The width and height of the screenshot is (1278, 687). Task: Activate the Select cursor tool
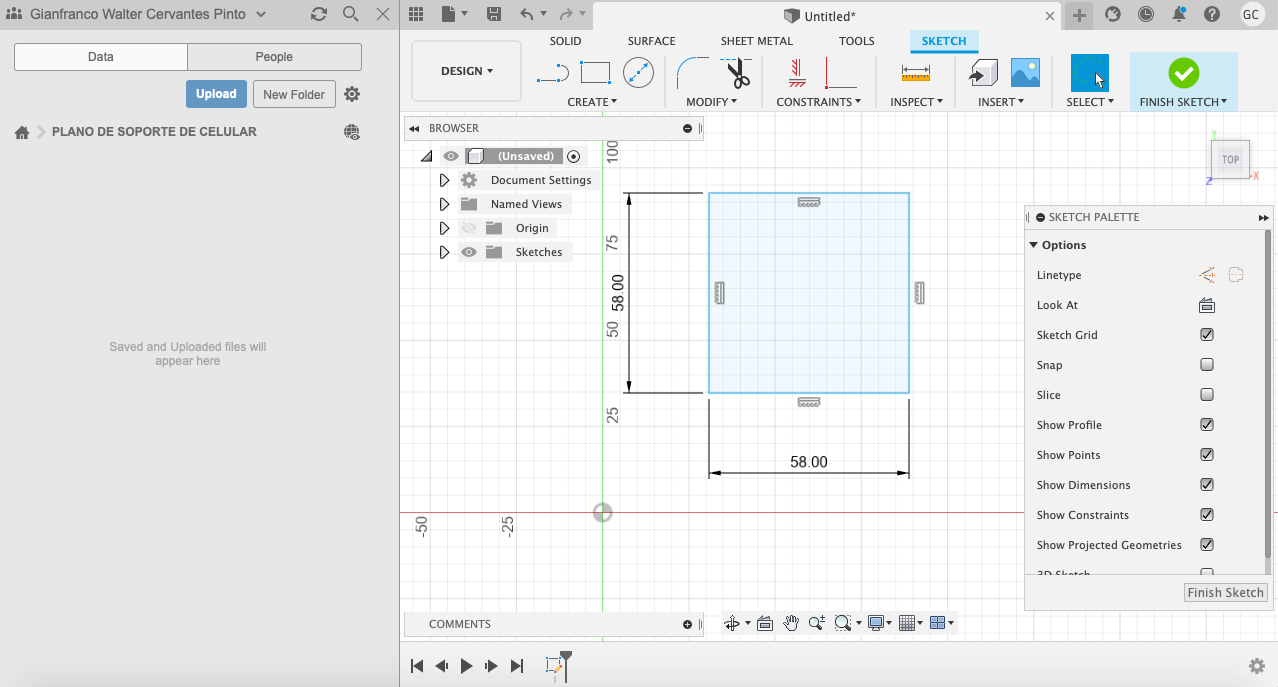tap(1090, 73)
